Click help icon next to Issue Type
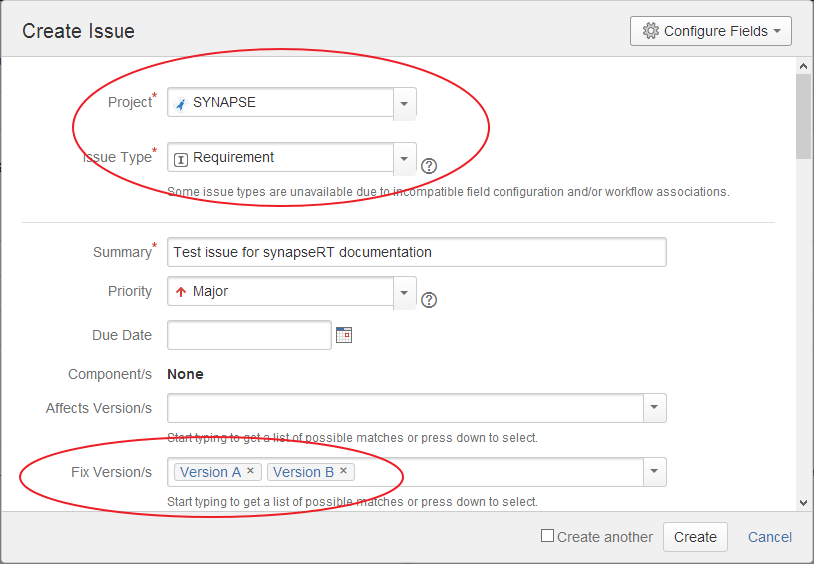 [430, 166]
